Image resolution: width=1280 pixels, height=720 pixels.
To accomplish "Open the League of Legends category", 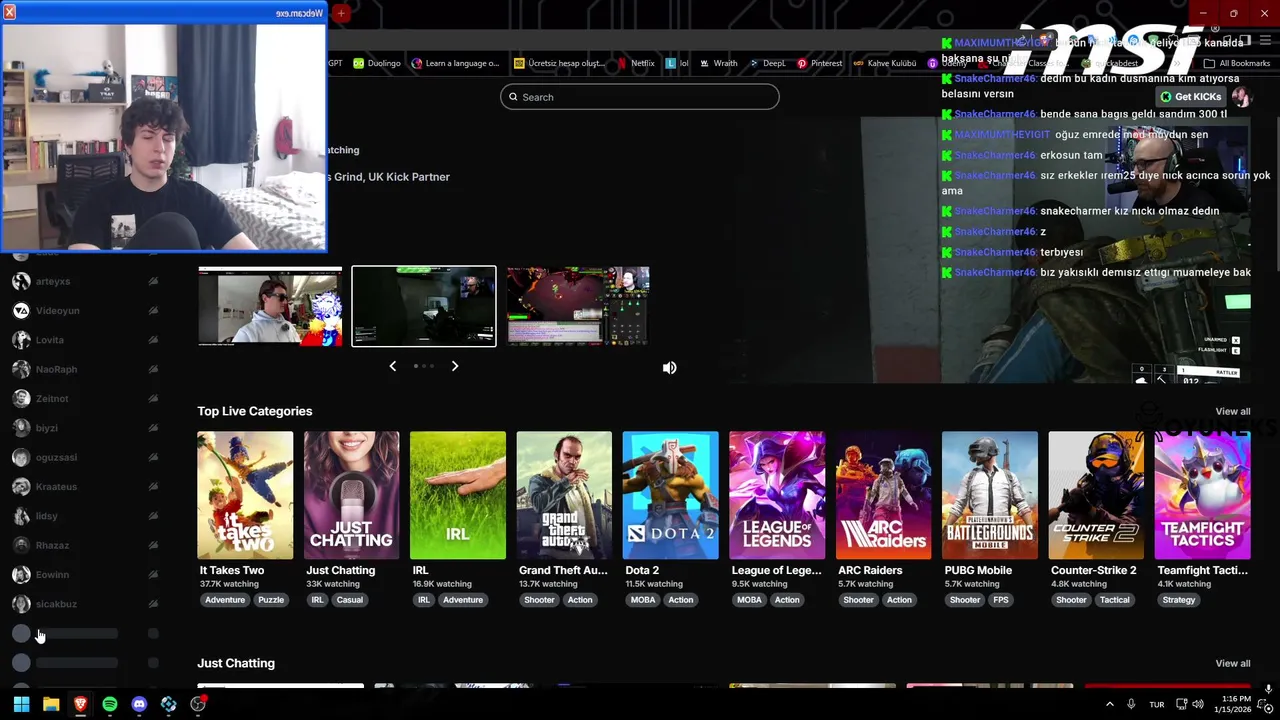I will pyautogui.click(x=777, y=495).
